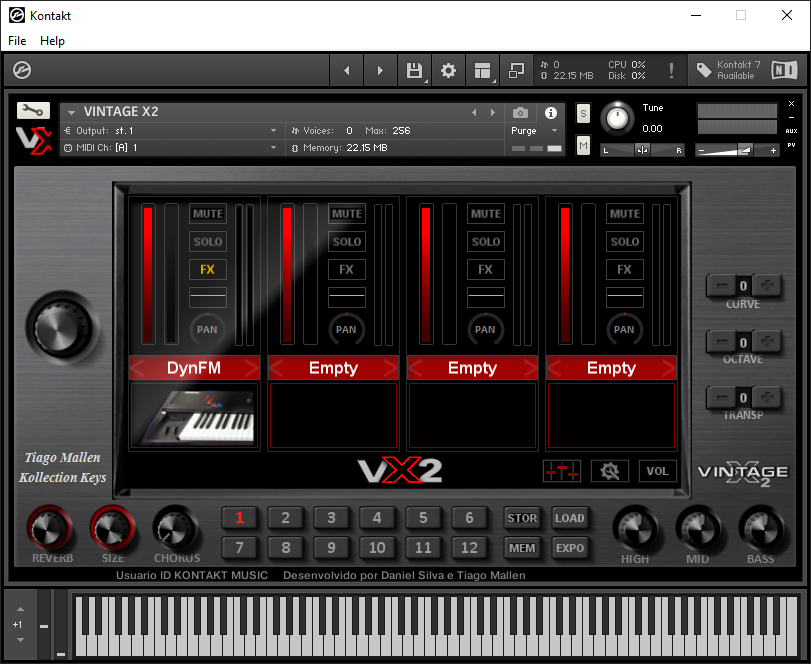811x664 pixels.
Task: Go to next instrument with right arrow
Action: click(380, 70)
